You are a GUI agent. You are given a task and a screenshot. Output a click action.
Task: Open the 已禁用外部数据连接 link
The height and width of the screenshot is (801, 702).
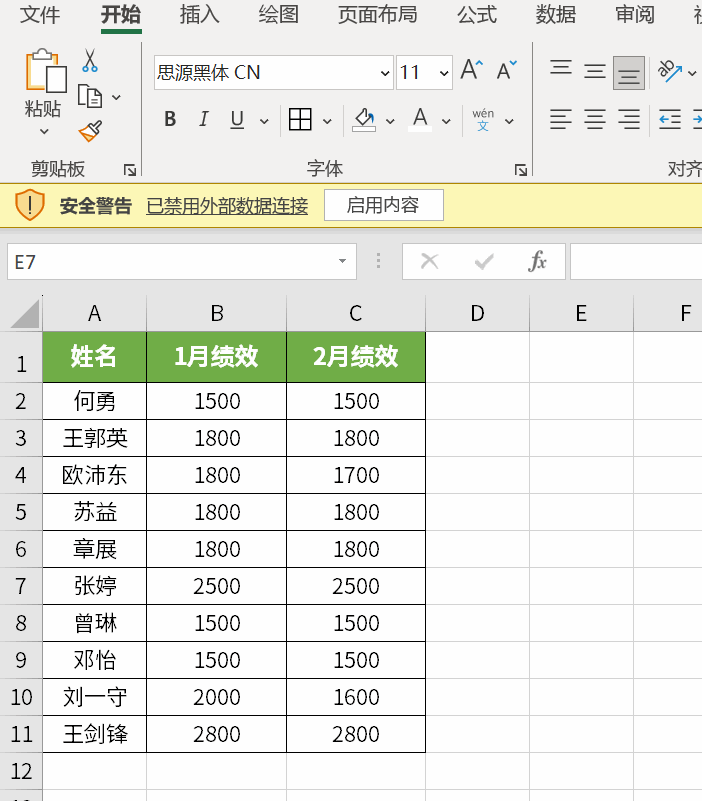coord(227,206)
